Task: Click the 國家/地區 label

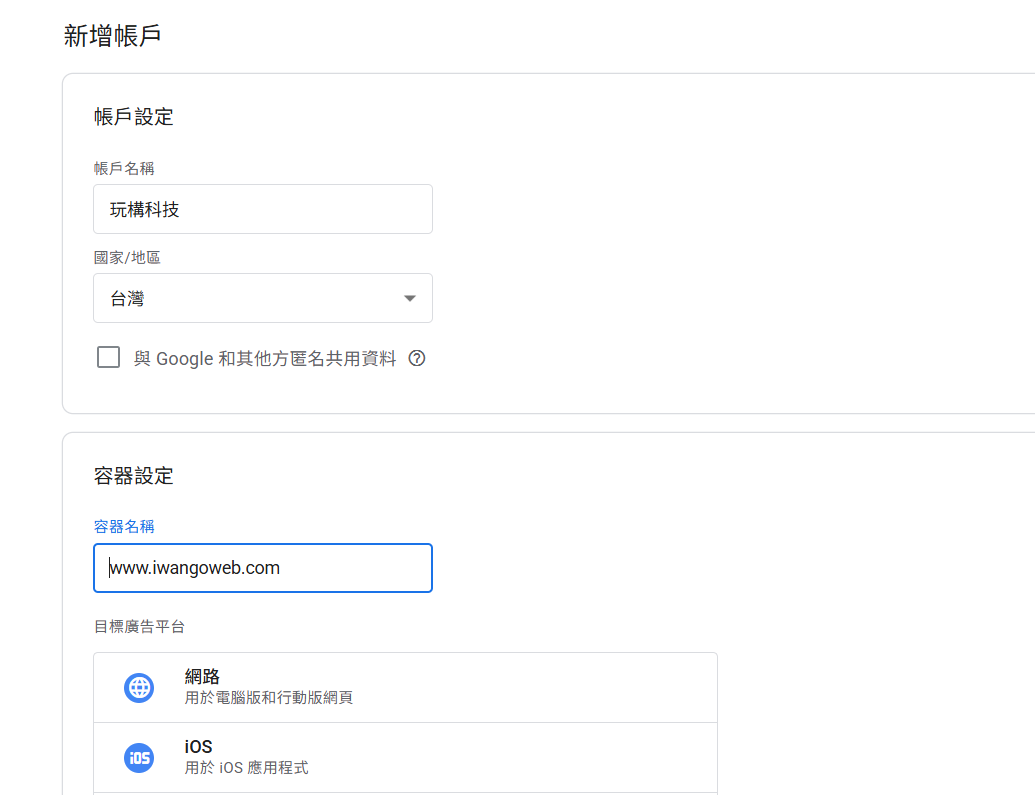Action: 127,257
